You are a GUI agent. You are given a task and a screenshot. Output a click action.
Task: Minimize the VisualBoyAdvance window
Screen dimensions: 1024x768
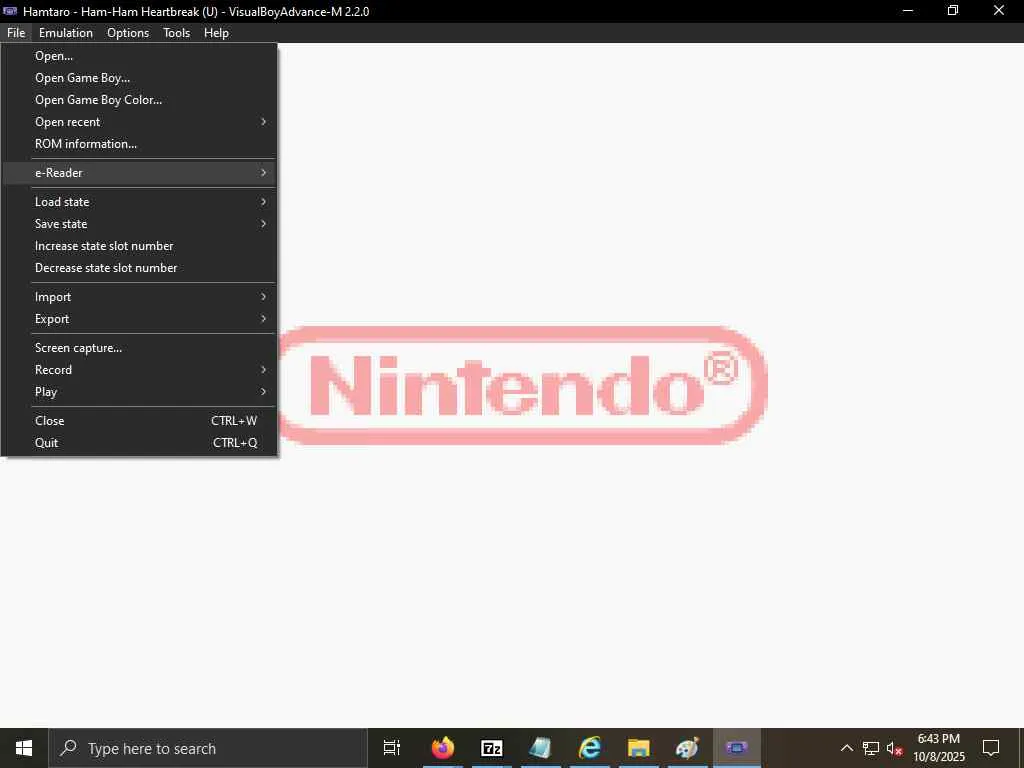coord(908,11)
